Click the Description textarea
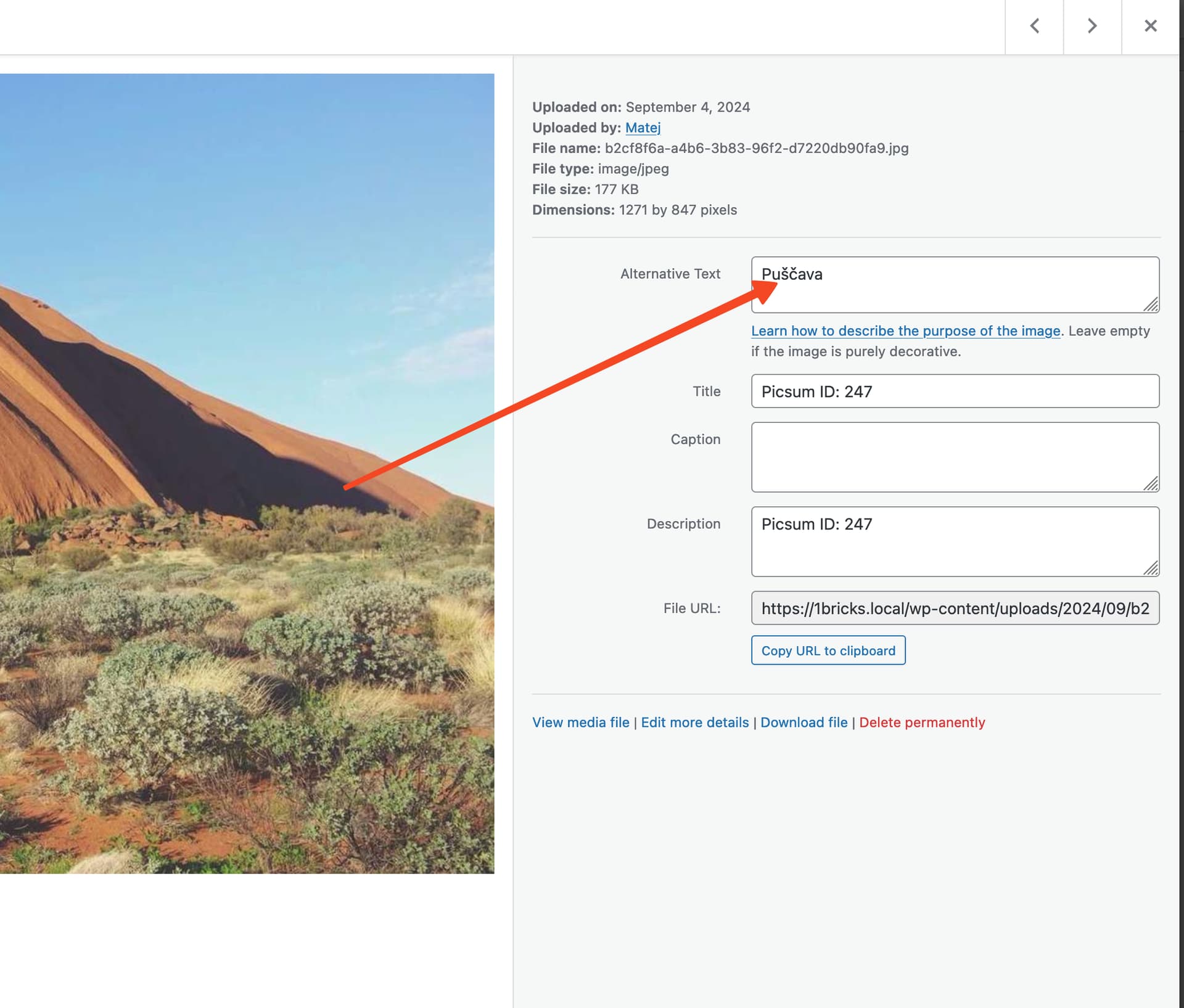The width and height of the screenshot is (1184, 1008). point(955,542)
